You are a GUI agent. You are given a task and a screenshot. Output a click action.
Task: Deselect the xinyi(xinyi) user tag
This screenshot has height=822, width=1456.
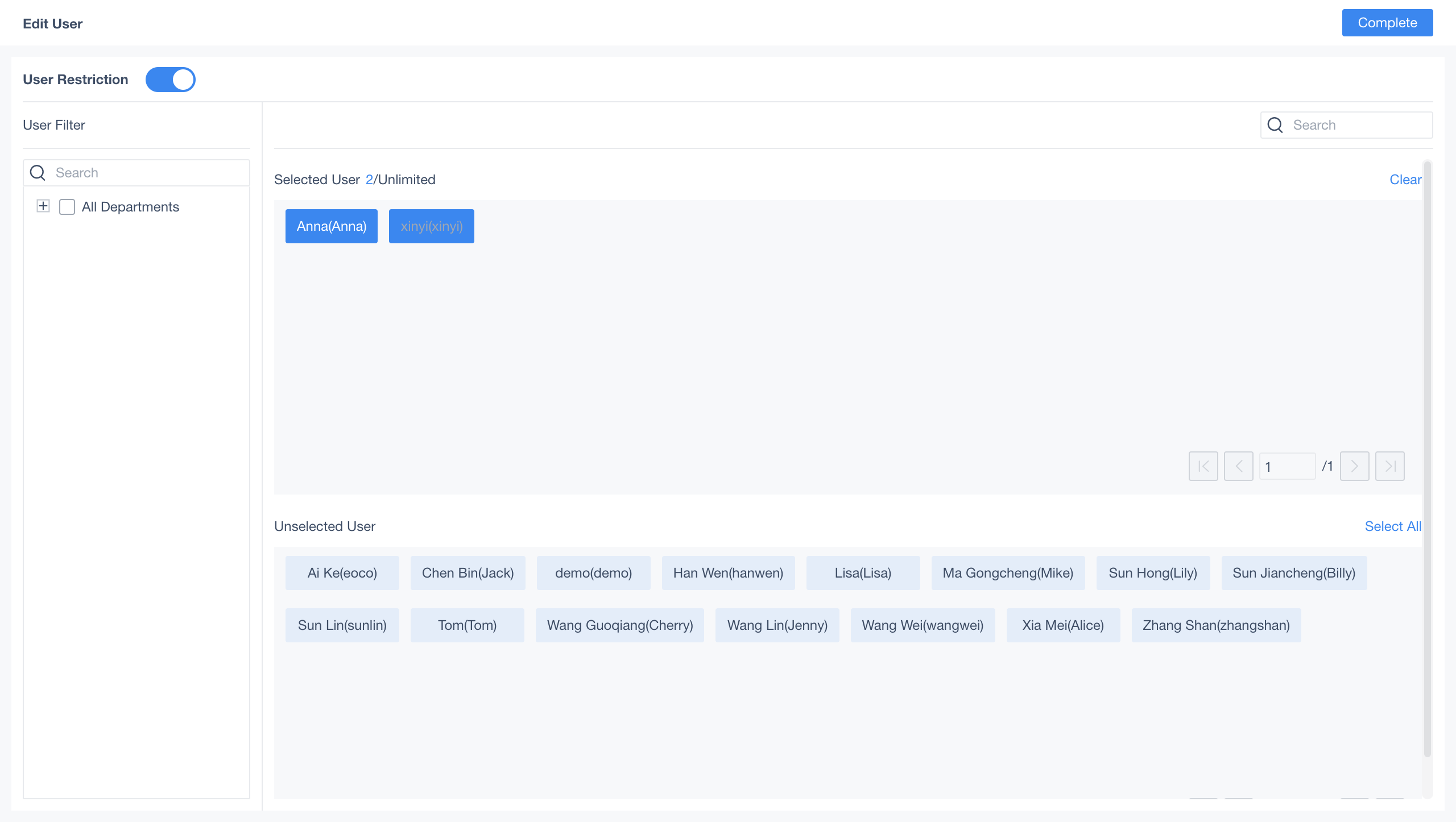pos(431,226)
